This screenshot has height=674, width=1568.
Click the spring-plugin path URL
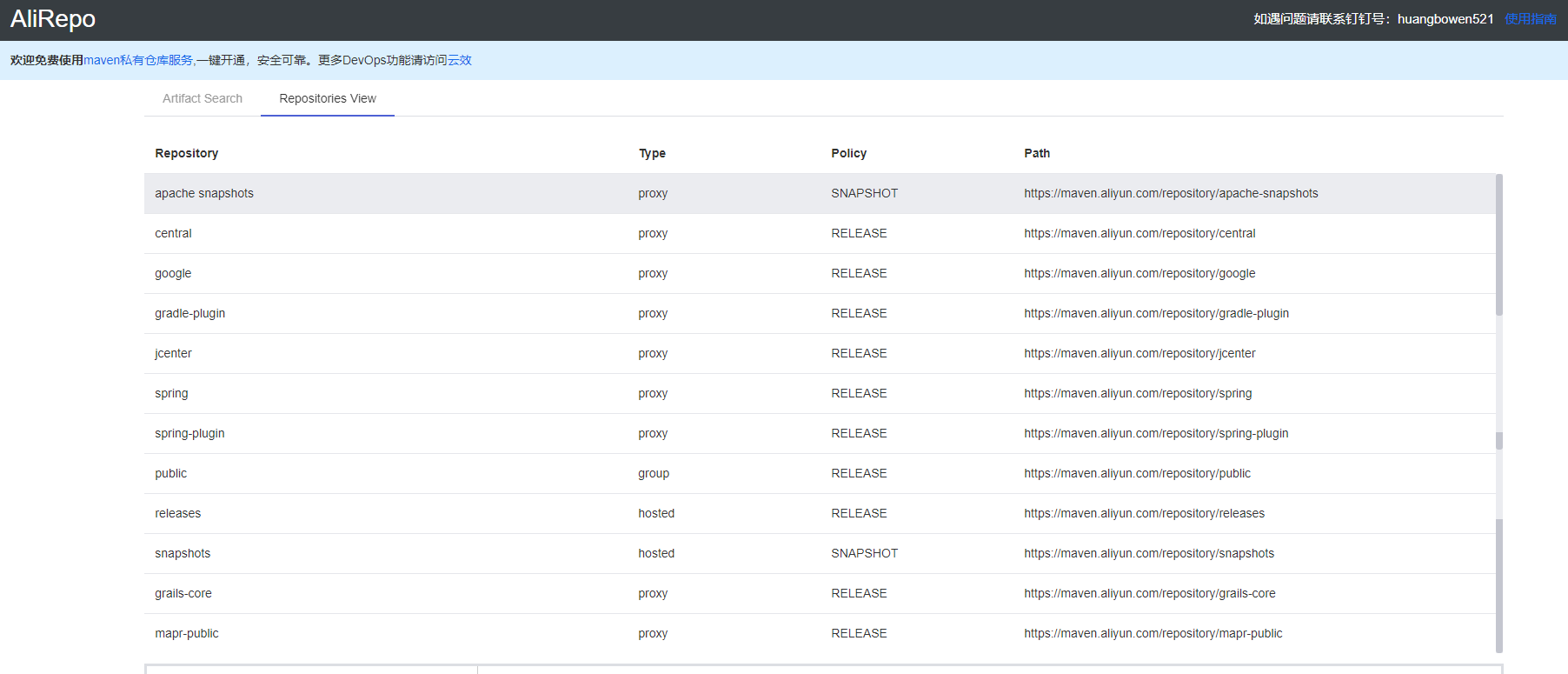pos(1156,433)
